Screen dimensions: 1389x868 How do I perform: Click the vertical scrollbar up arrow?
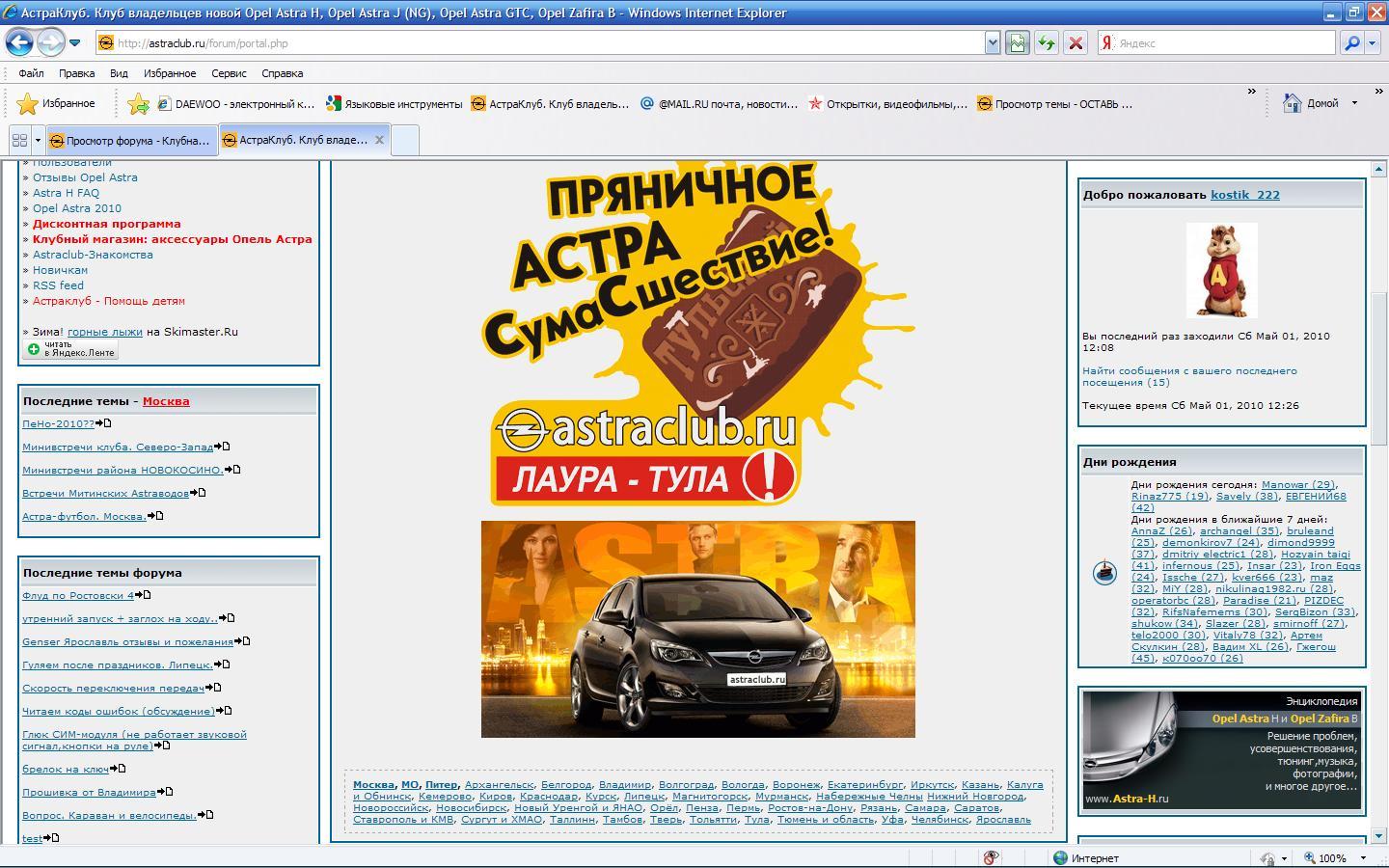click(x=1378, y=170)
